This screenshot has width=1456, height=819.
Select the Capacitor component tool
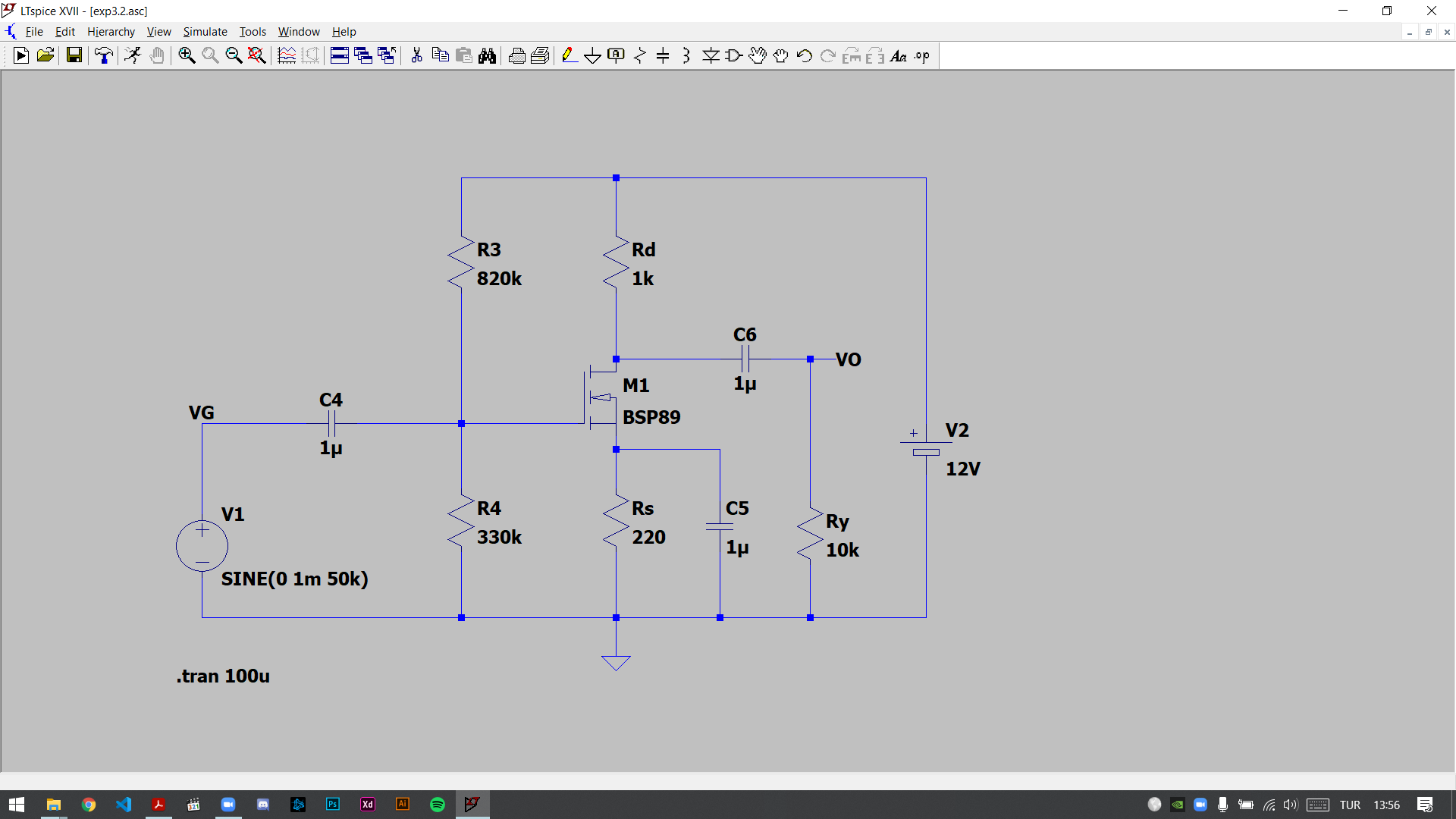click(663, 55)
